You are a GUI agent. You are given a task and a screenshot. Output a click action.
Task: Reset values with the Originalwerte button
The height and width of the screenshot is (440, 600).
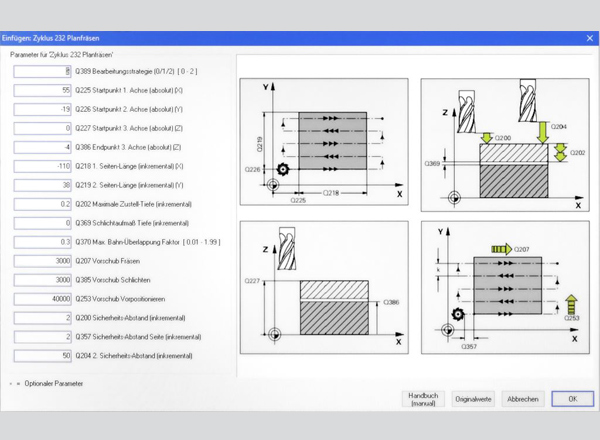[472, 398]
